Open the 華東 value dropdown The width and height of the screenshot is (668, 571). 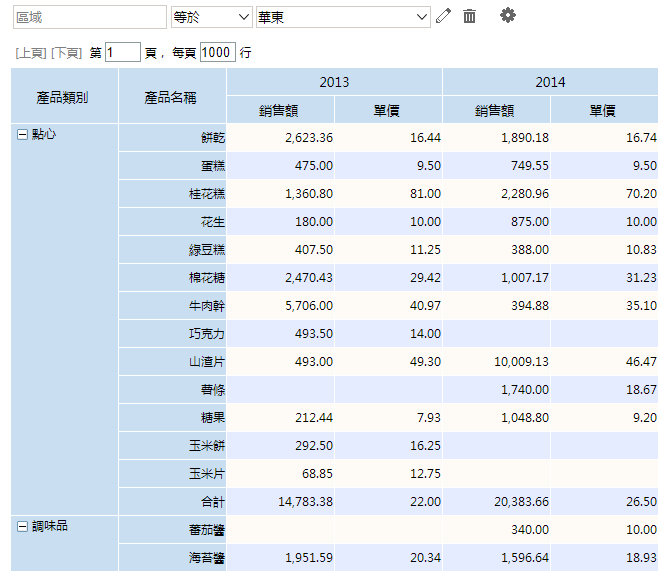click(x=343, y=17)
